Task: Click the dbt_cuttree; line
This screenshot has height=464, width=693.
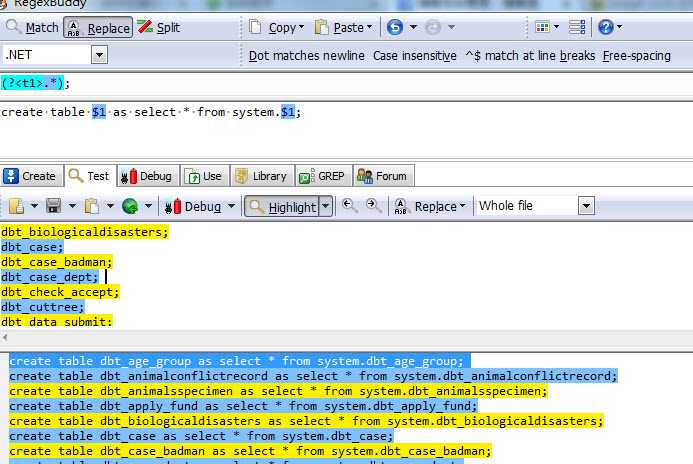Action: [x=42, y=307]
